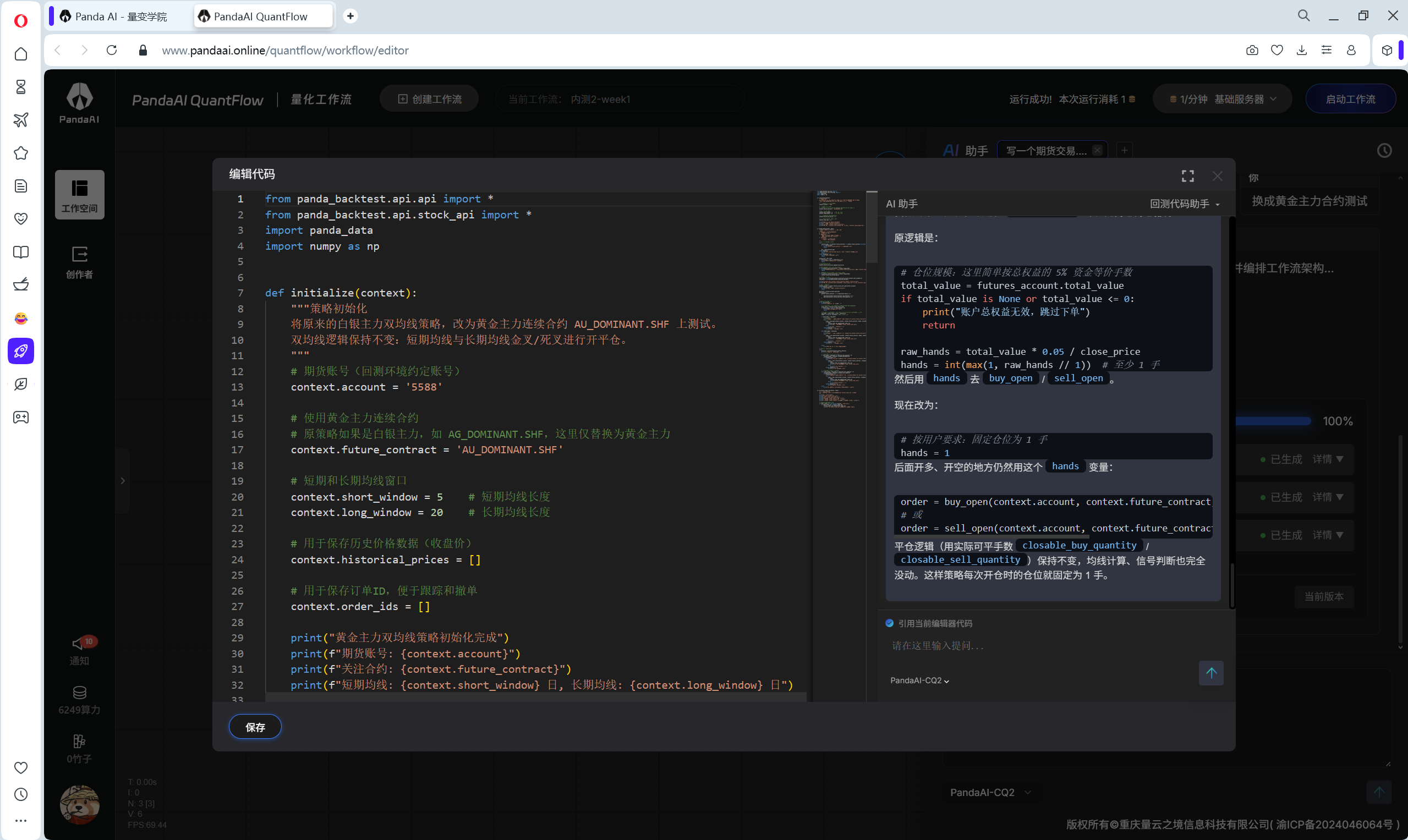Select the PandaAI QuantFlow browser tab
The image size is (1408, 840).
[x=263, y=17]
